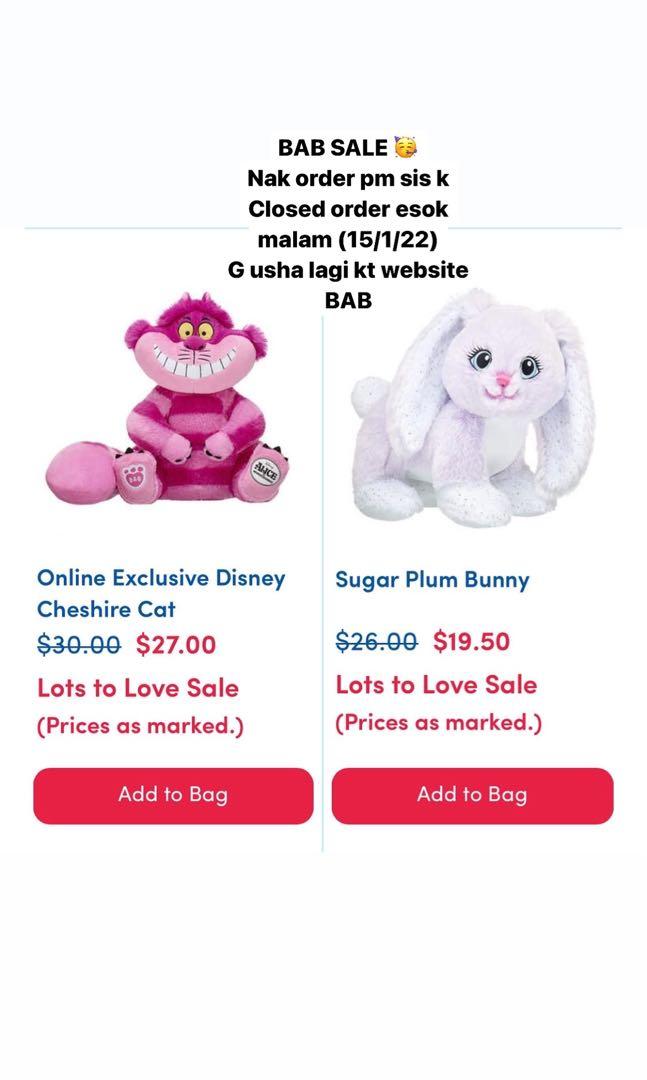Click the $19.50 sale price
Screen dimensions: 647x1080
click(471, 641)
